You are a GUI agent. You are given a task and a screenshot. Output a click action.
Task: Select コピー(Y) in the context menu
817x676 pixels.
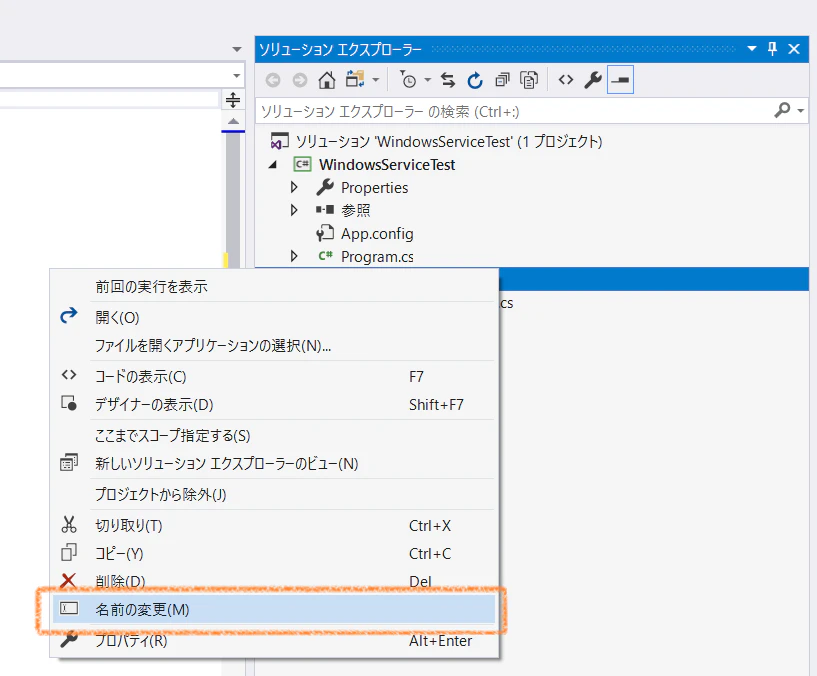(274, 554)
